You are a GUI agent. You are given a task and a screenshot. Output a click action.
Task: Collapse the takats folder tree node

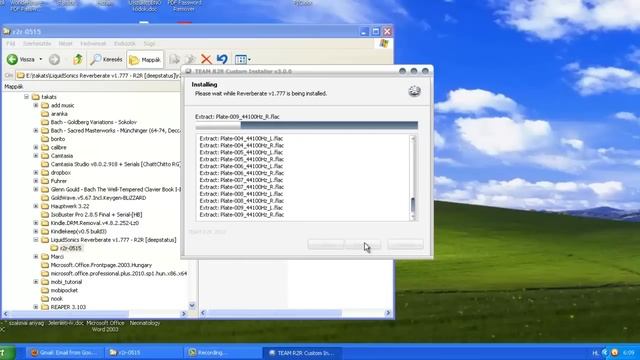coord(27,97)
